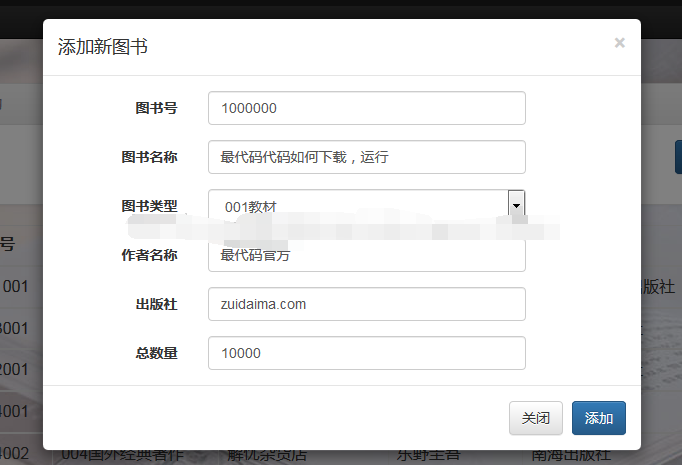Close the 添加新图书 dialog with the × icon
Image resolution: width=682 pixels, height=465 pixels.
(x=619, y=43)
